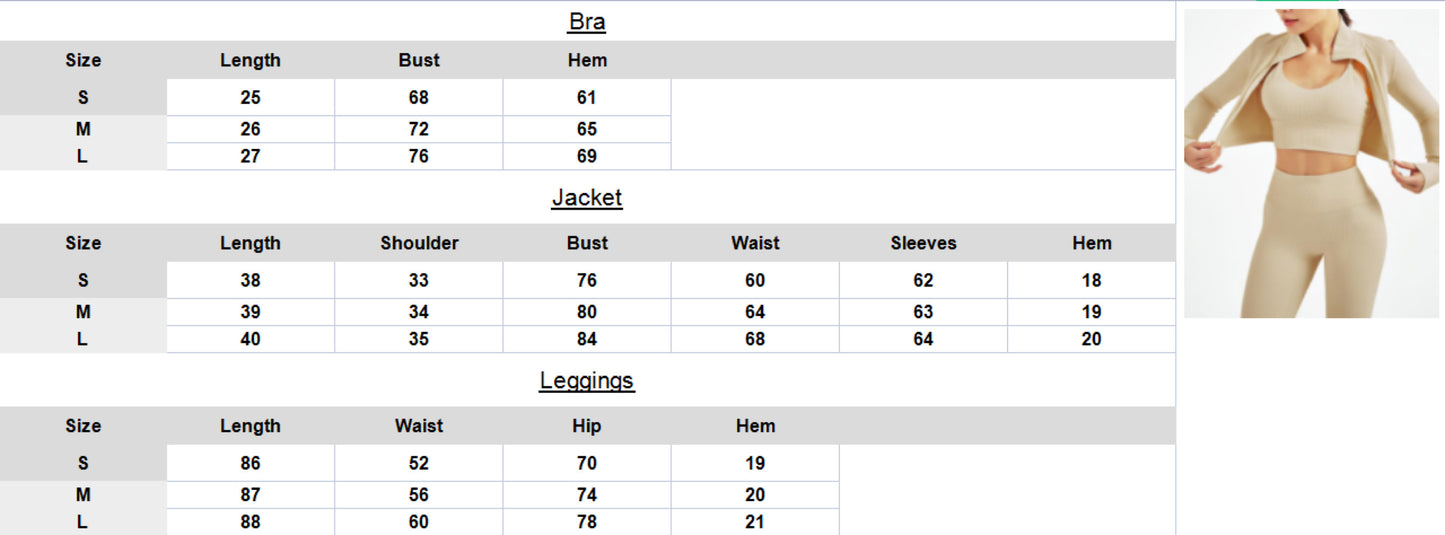Select the Bra size S Length cell

pos(250,98)
